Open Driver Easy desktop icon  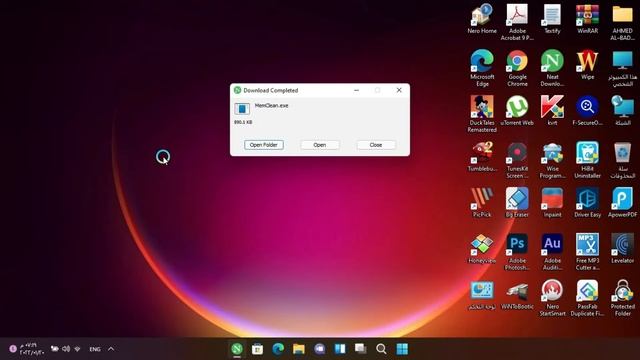coord(587,202)
